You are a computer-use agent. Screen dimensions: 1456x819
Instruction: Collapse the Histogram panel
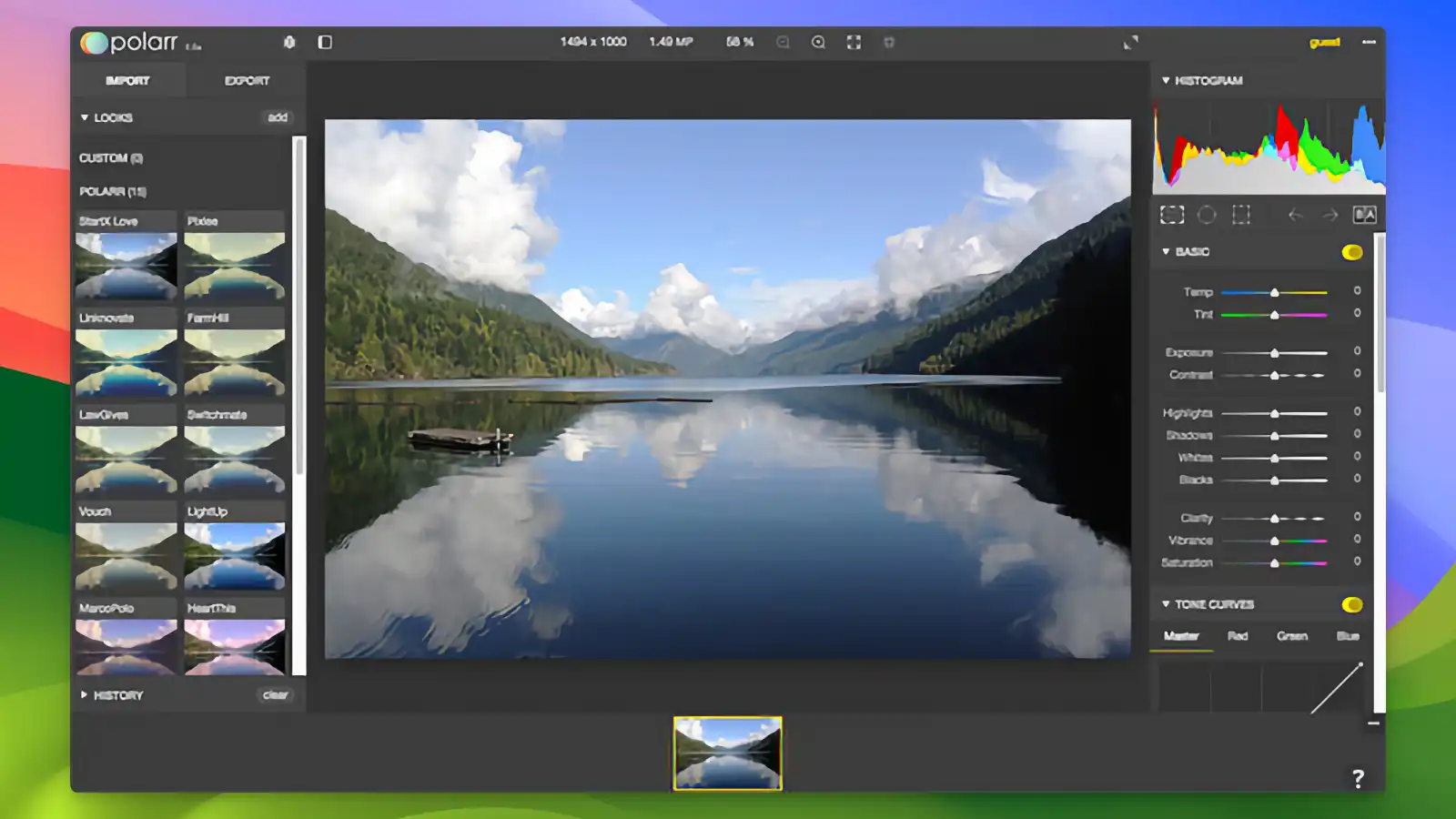click(x=1166, y=80)
